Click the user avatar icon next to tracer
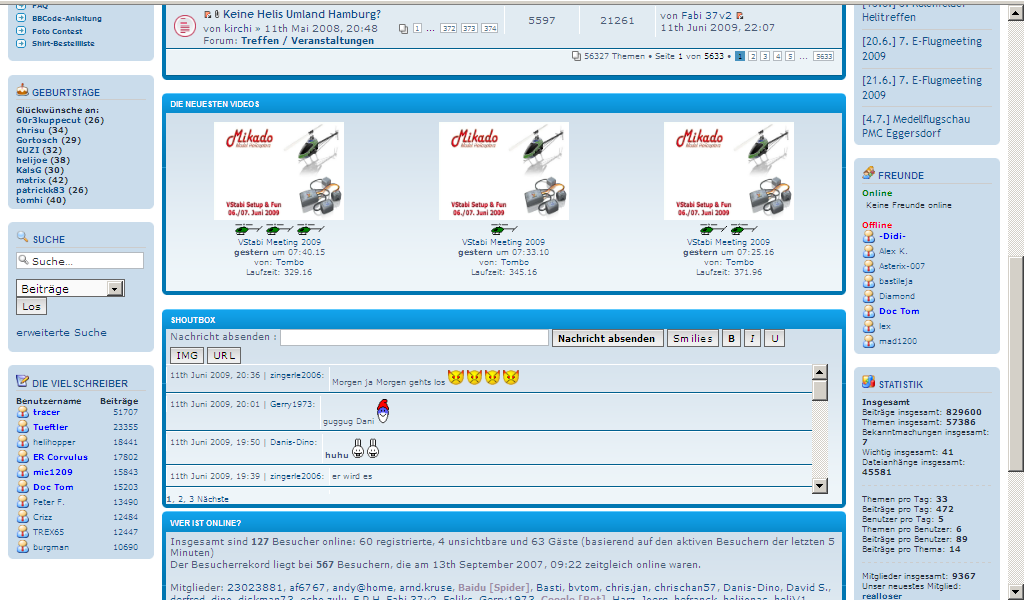This screenshot has width=1024, height=600. [23, 412]
